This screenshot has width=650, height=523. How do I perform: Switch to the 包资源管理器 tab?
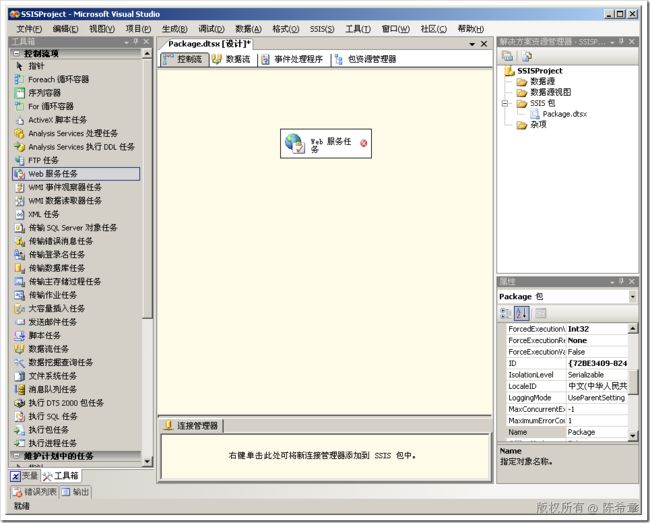[366, 59]
